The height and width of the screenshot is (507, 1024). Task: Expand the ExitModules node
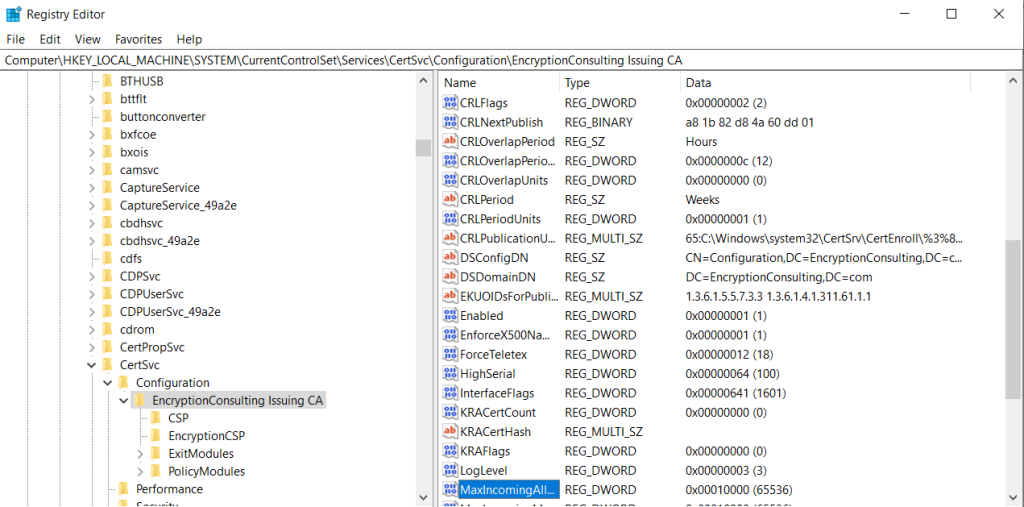point(140,453)
